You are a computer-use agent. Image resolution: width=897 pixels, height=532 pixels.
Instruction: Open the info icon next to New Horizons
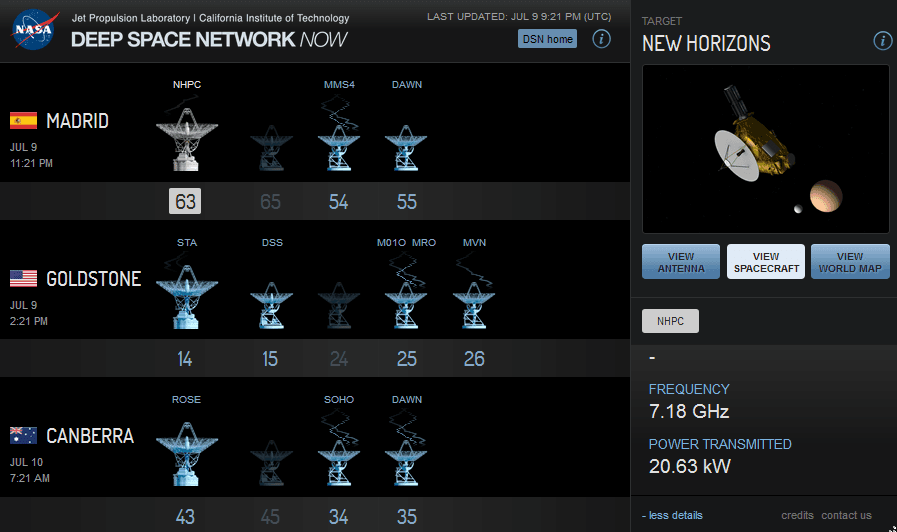pyautogui.click(x=882, y=41)
